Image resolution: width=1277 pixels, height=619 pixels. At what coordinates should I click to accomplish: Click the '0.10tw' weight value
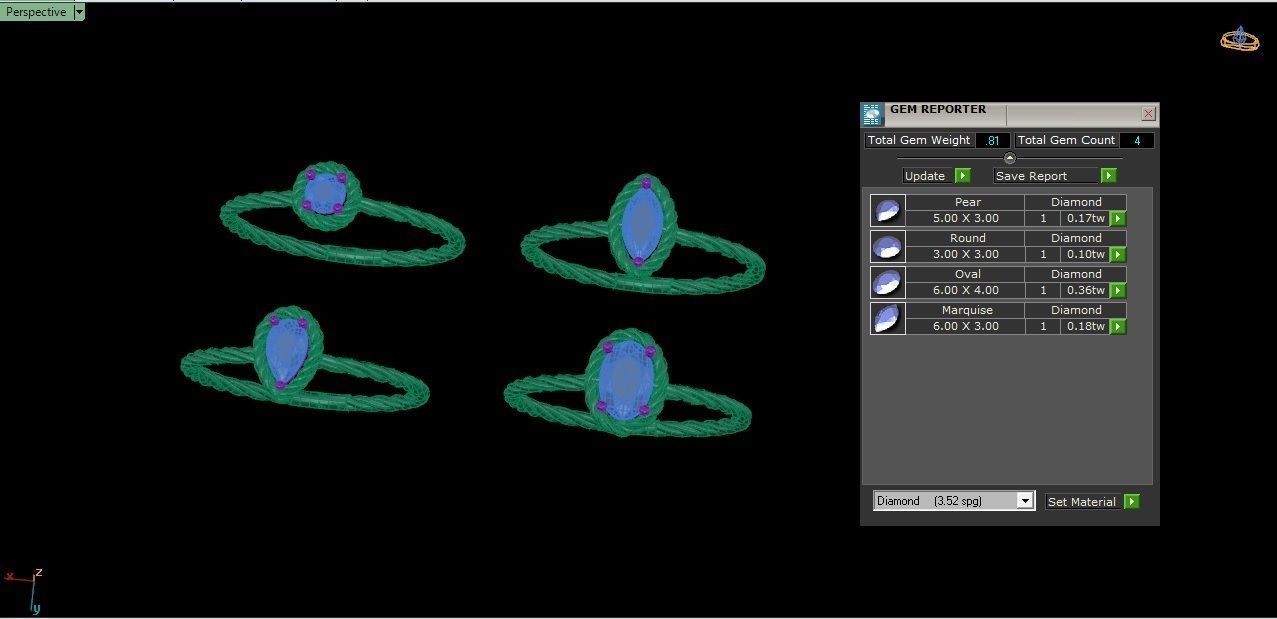1085,254
